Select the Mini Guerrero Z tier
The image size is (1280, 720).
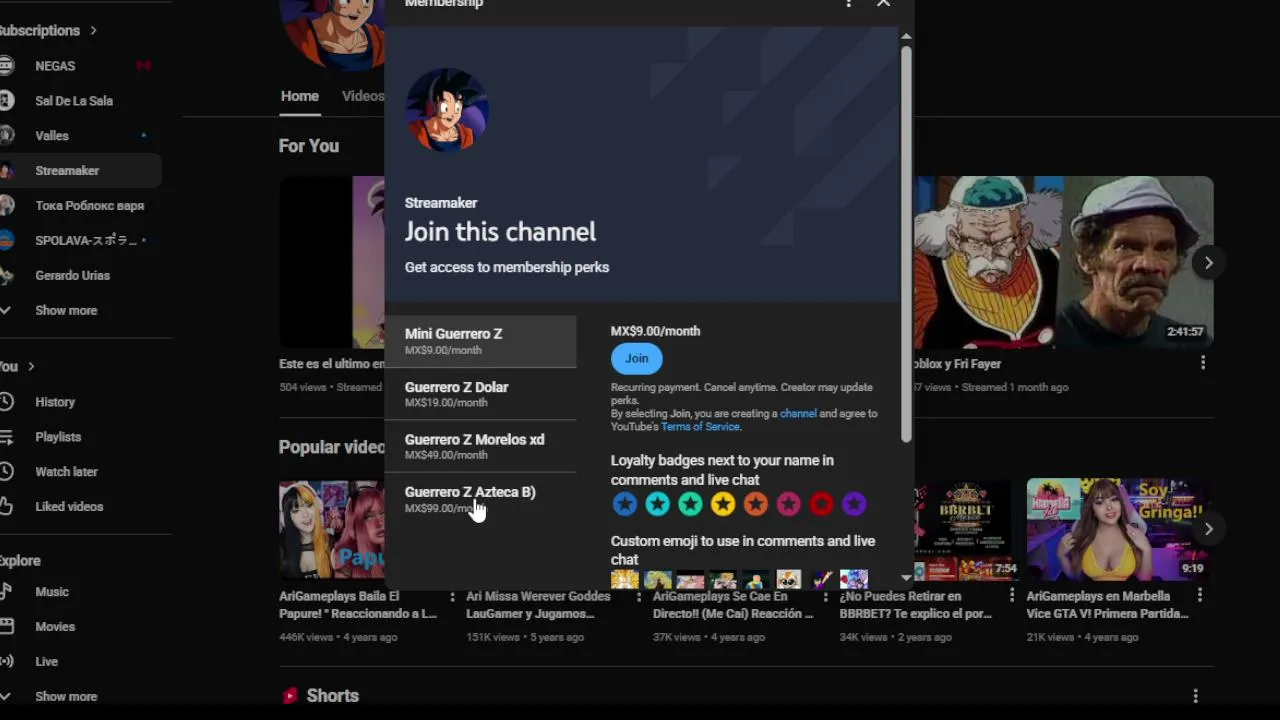[481, 341]
